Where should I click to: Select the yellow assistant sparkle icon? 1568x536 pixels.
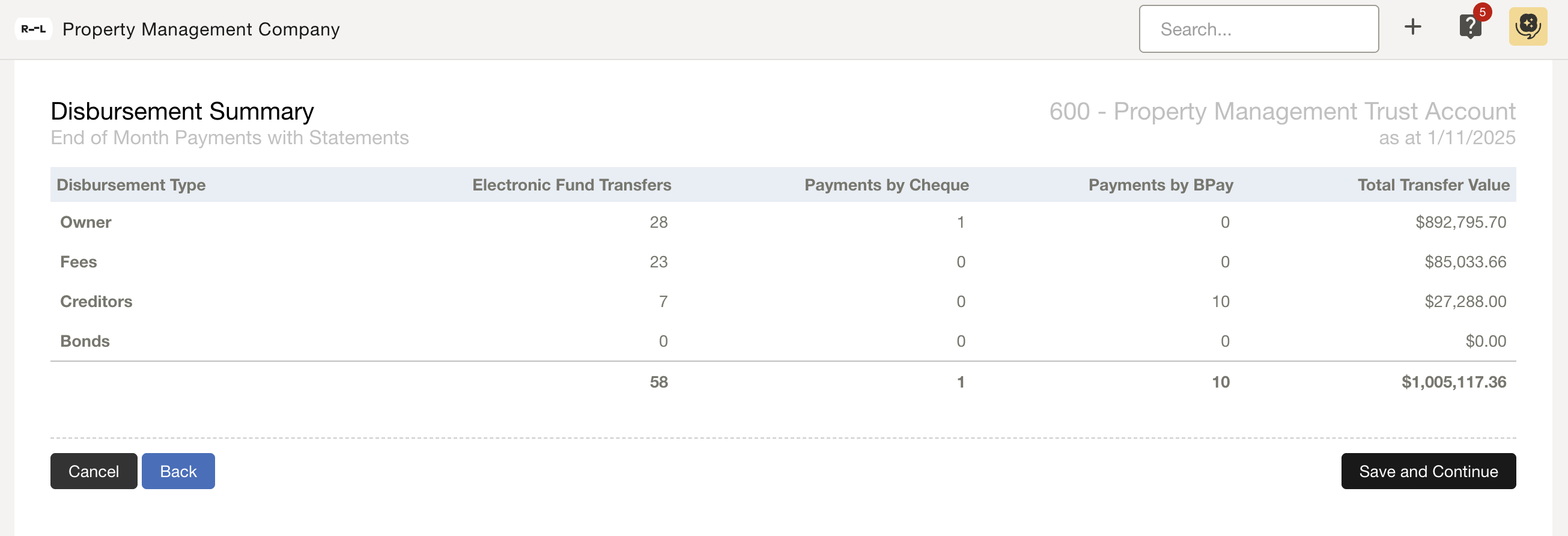point(1528,27)
